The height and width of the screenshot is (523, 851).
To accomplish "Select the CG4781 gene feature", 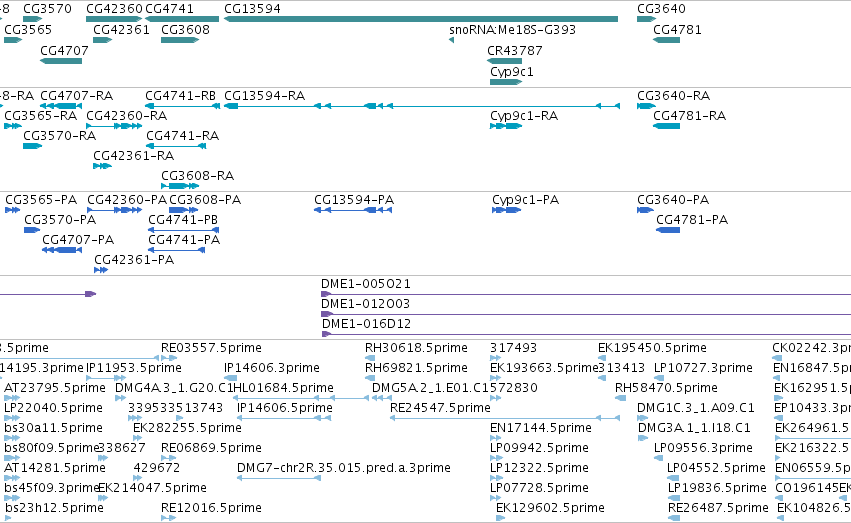I will (666, 40).
